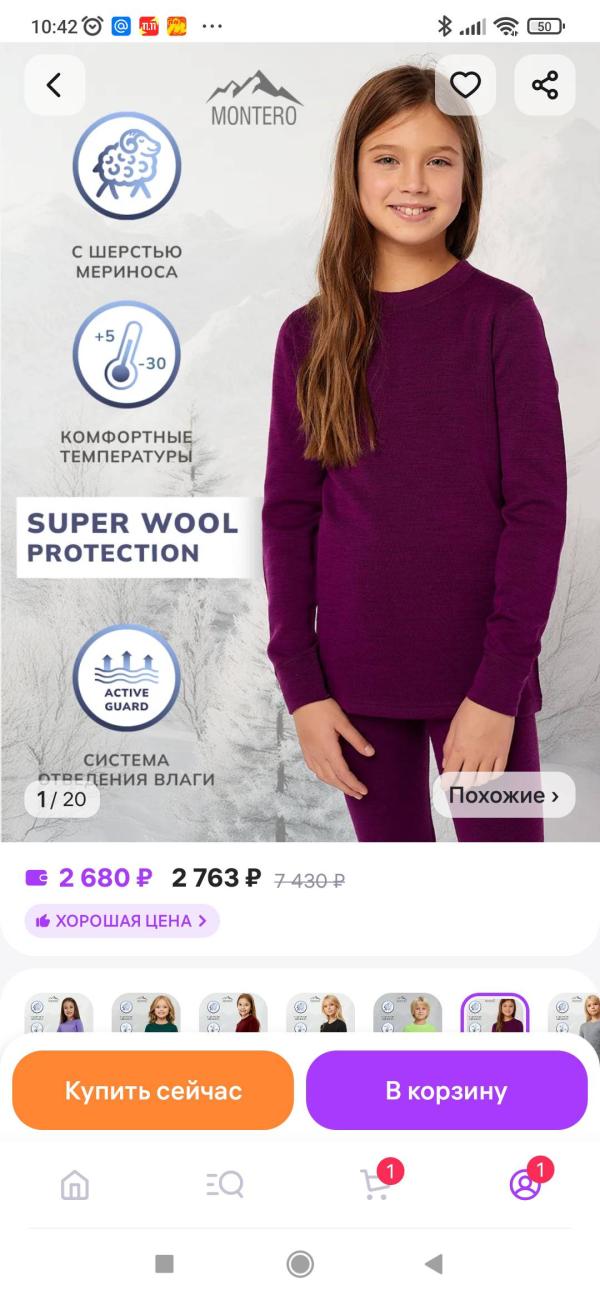Click В корзину button

(x=447, y=1090)
